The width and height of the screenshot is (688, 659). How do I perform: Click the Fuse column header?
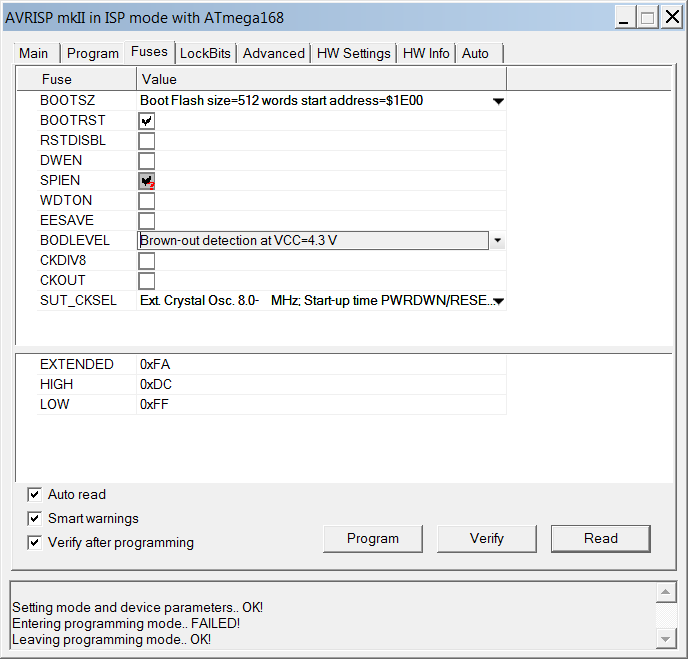(x=77, y=79)
